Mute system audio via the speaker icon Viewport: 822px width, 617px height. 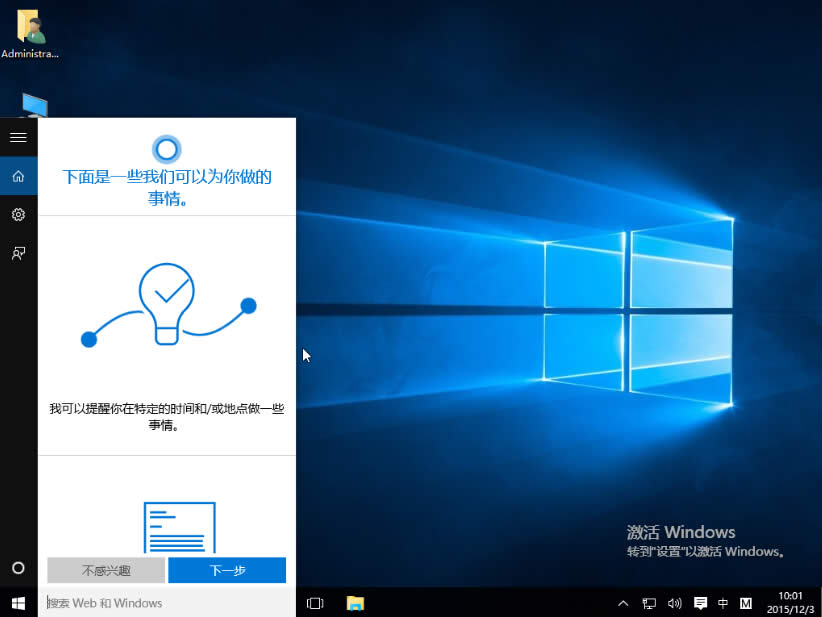coord(672,603)
